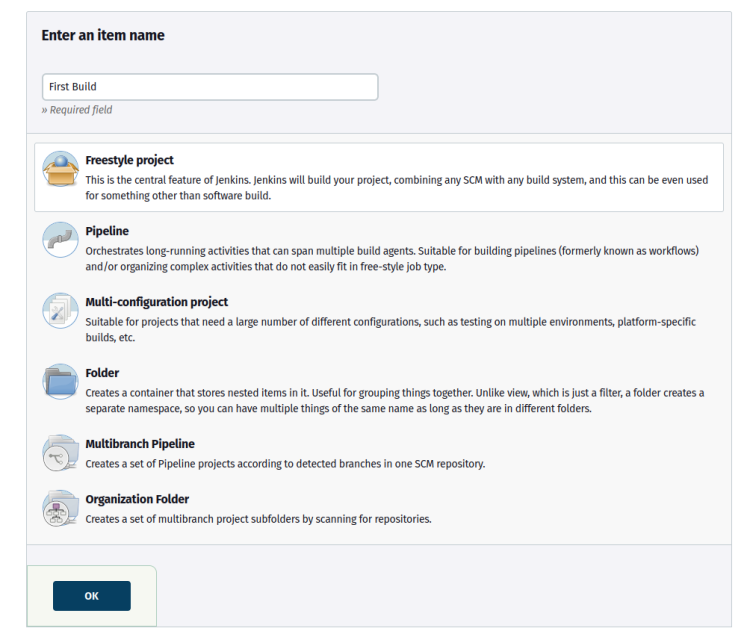
Task: Click Multi-configuration description about multiple environments
Action: (x=390, y=329)
